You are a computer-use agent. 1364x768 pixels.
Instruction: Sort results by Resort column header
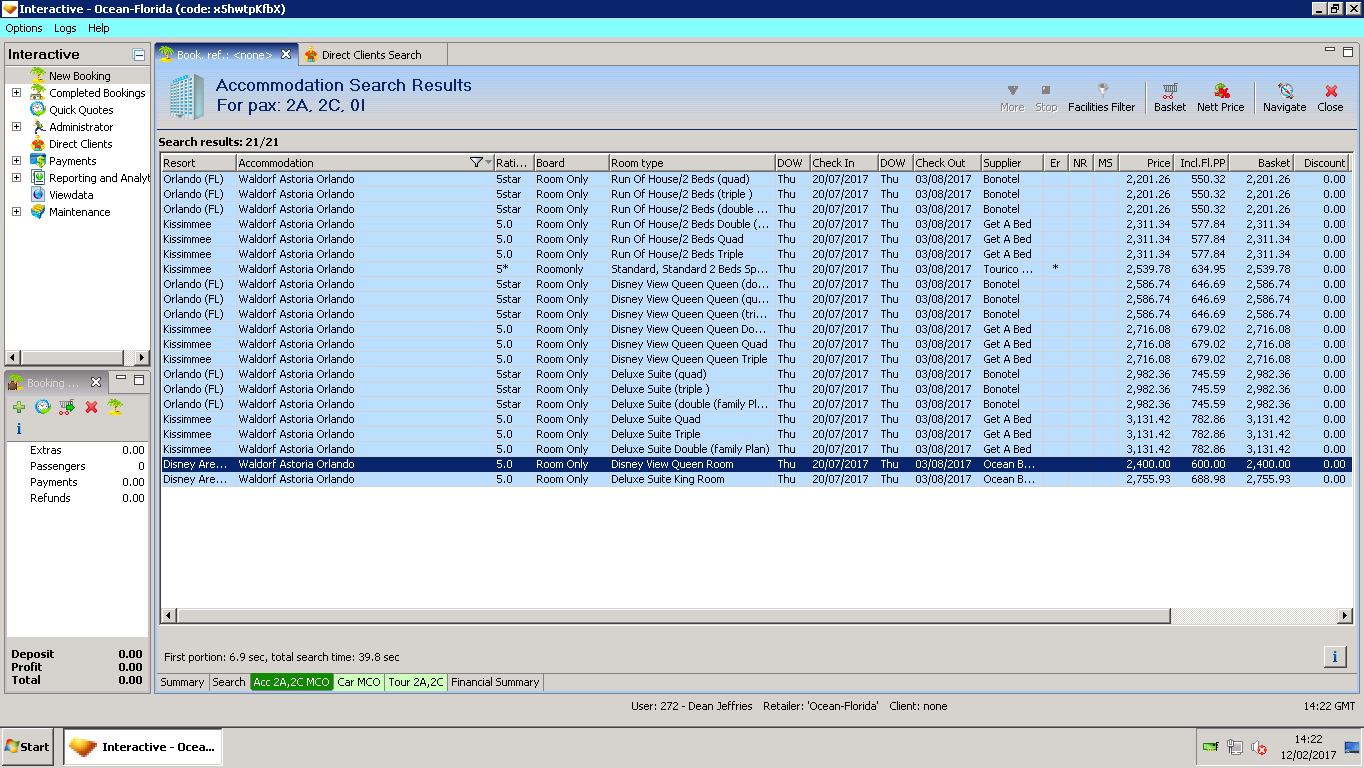198,163
